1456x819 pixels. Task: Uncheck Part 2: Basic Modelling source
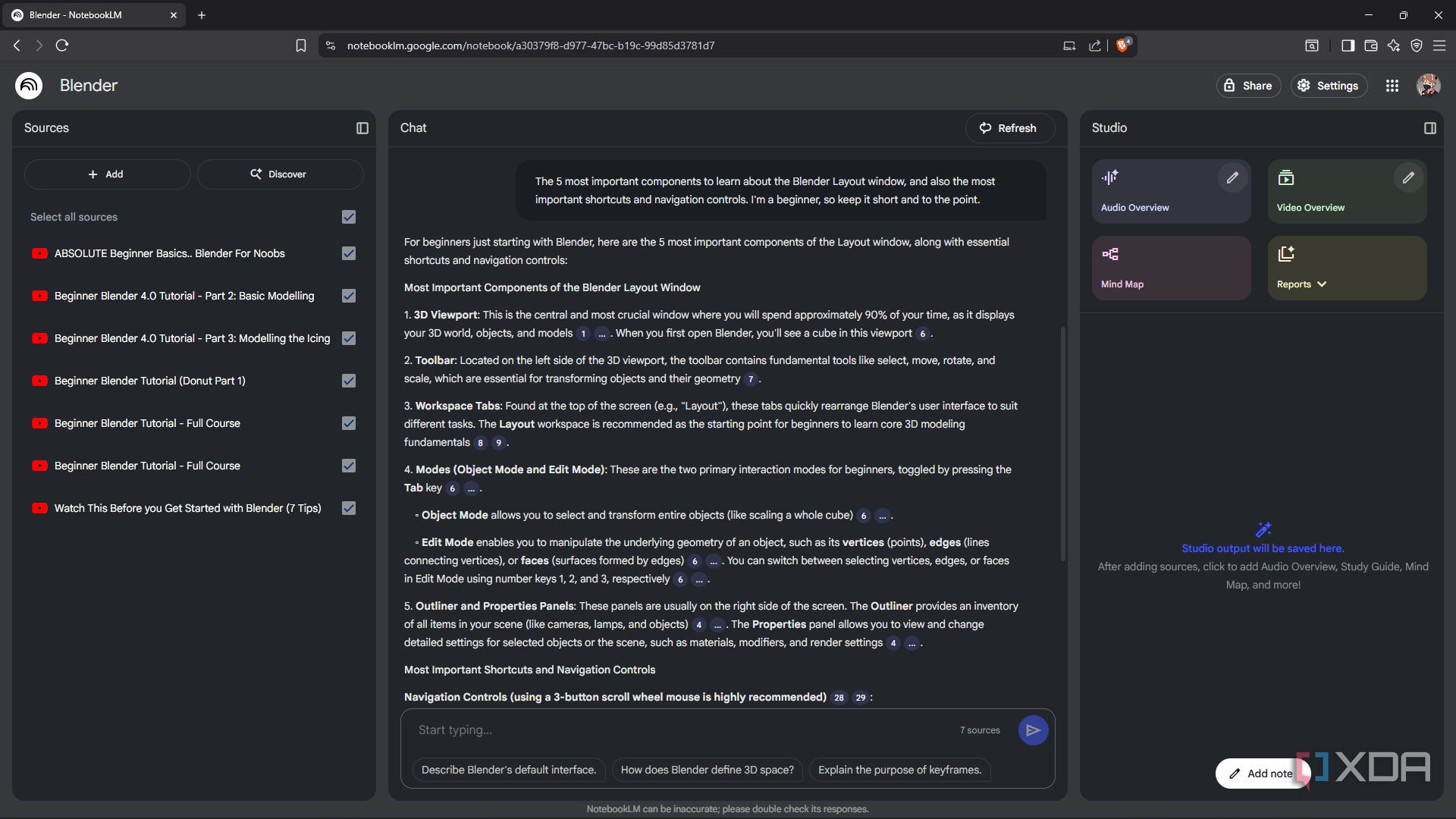349,296
